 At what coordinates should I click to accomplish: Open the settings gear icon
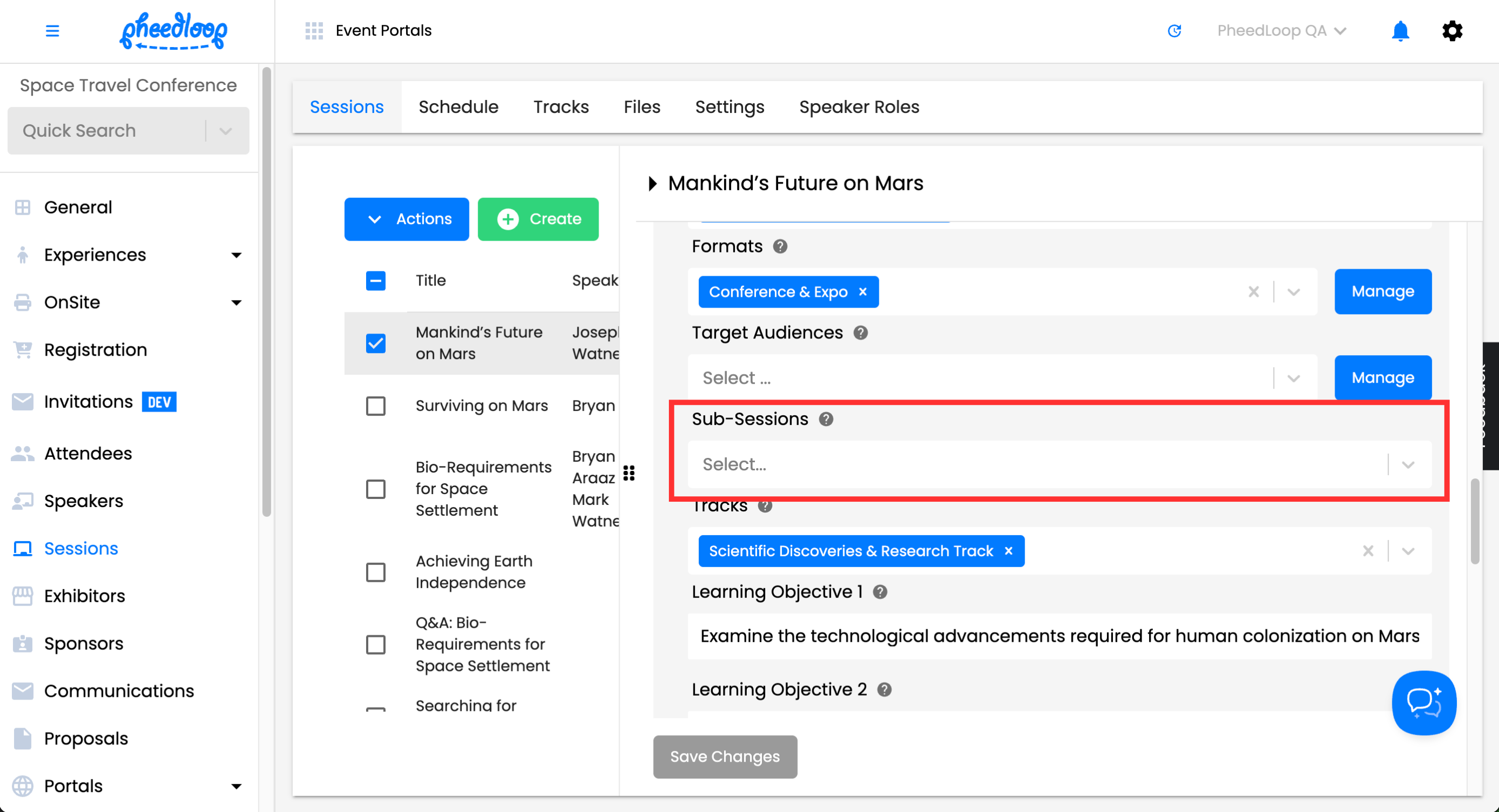point(1452,31)
